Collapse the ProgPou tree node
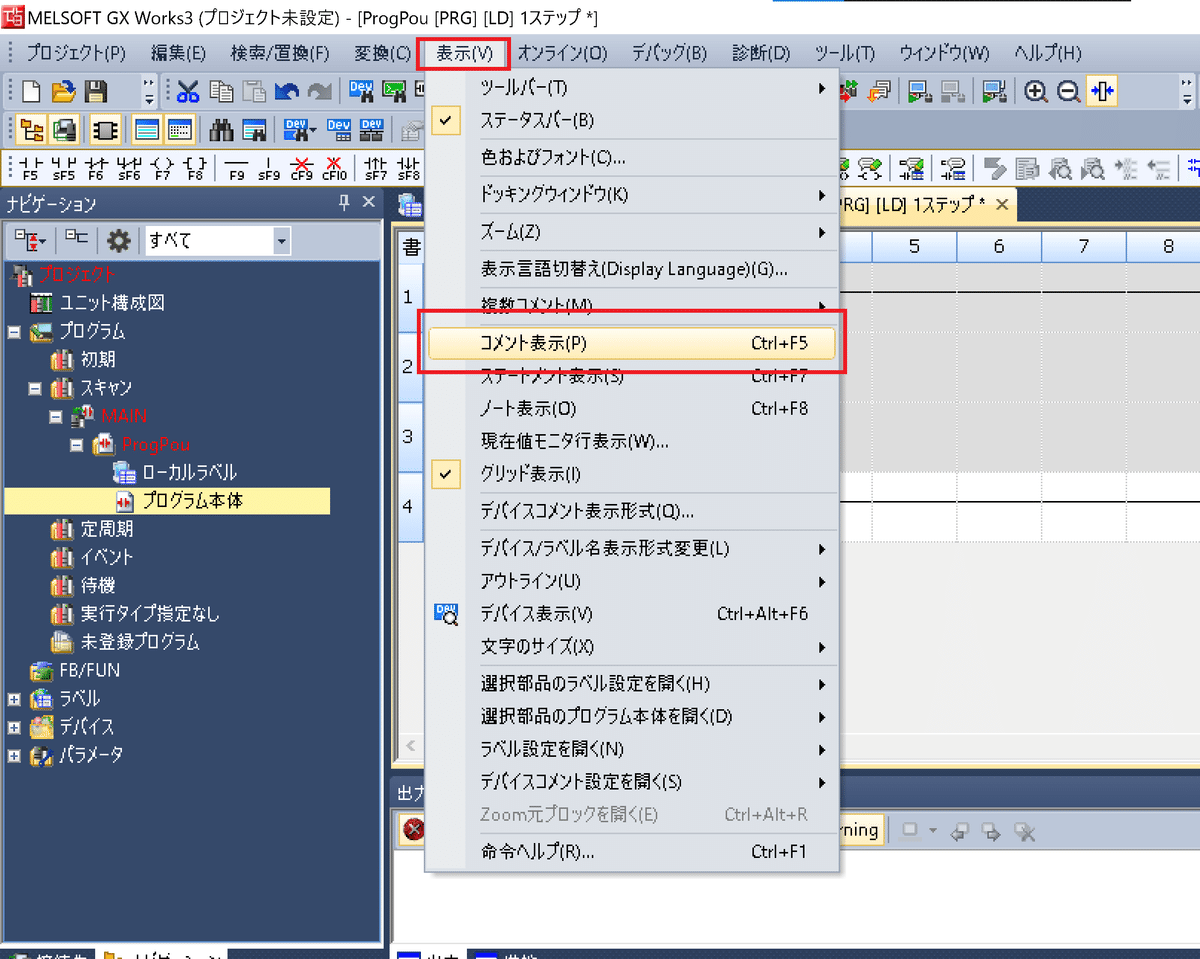This screenshot has height=959, width=1200. tap(77, 444)
